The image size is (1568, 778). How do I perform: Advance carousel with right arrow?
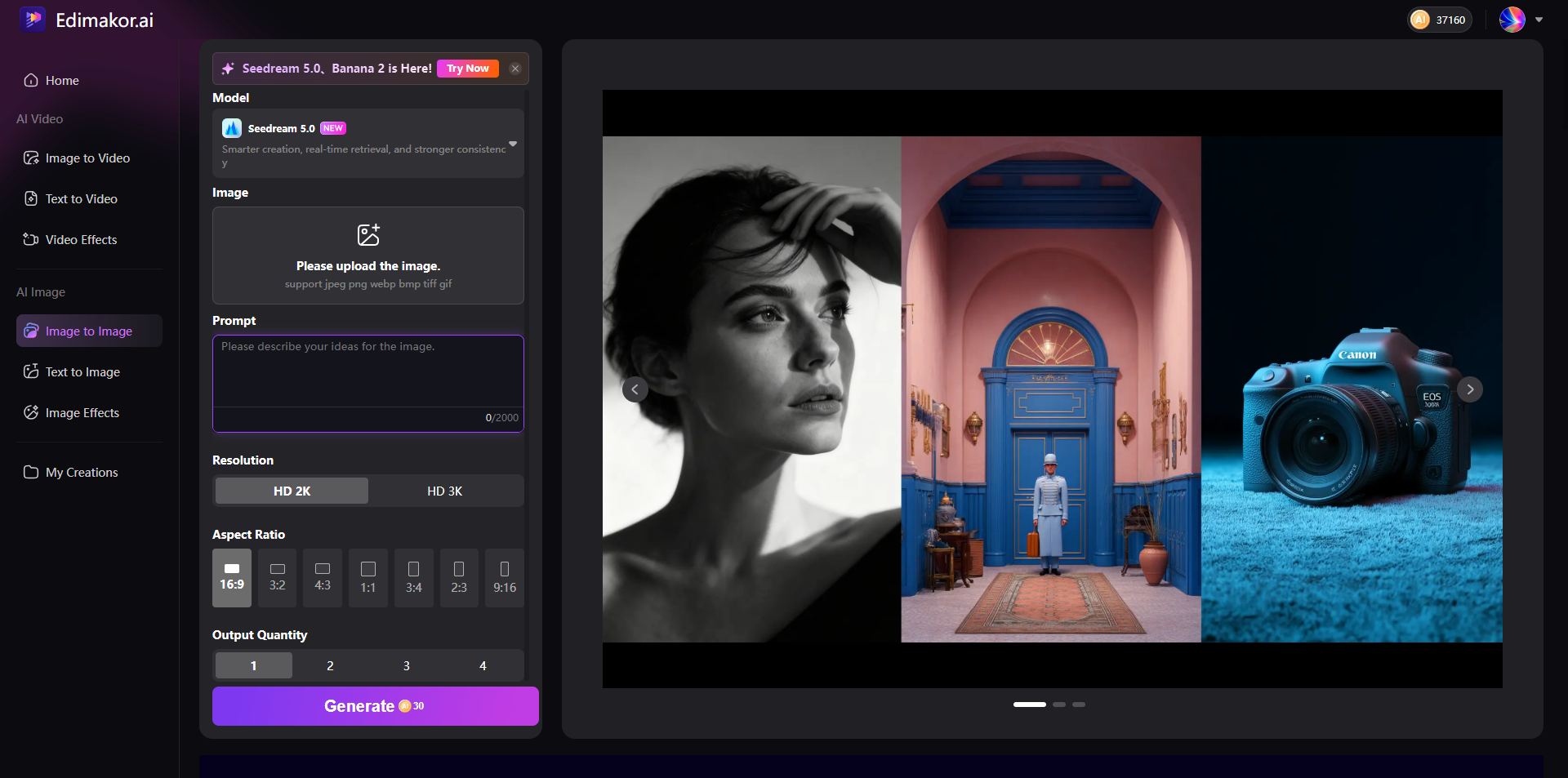click(x=1470, y=389)
